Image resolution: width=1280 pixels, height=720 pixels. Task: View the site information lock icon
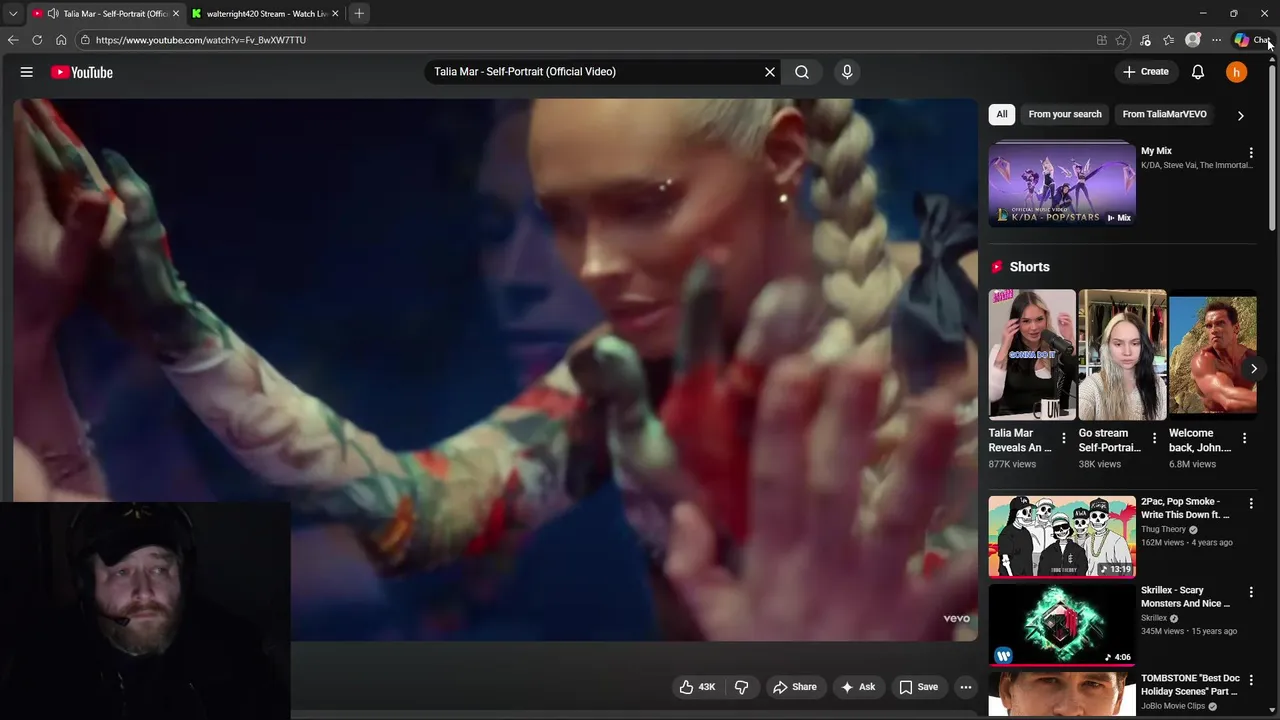point(86,40)
